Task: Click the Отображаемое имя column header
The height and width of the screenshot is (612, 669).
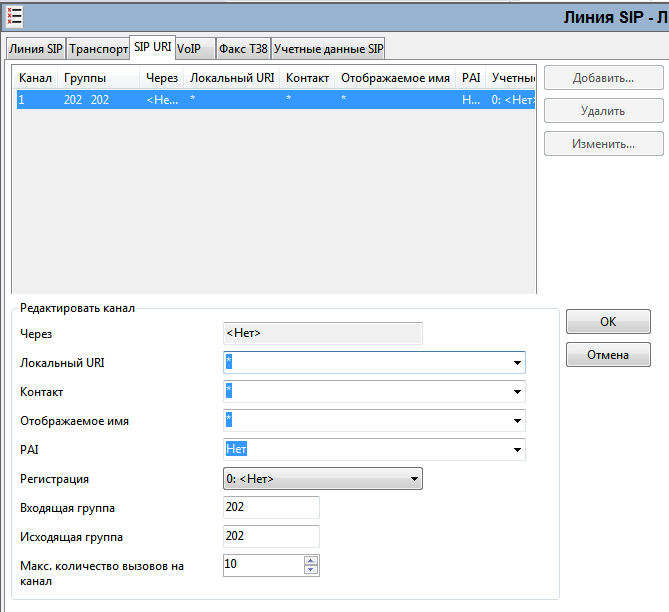Action: 395,78
